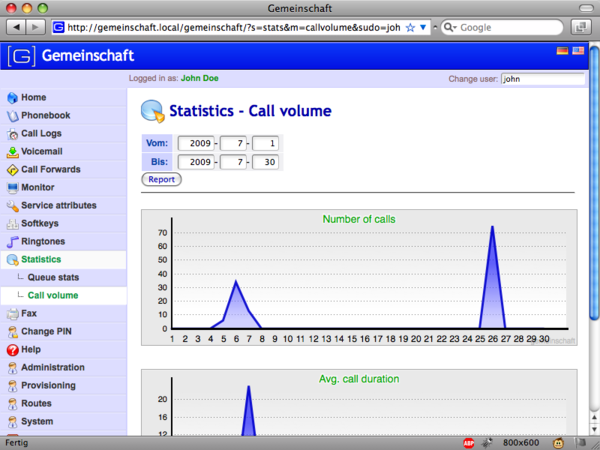This screenshot has height=450, width=600.
Task: Click the browser back arrow button
Action: click(16, 27)
